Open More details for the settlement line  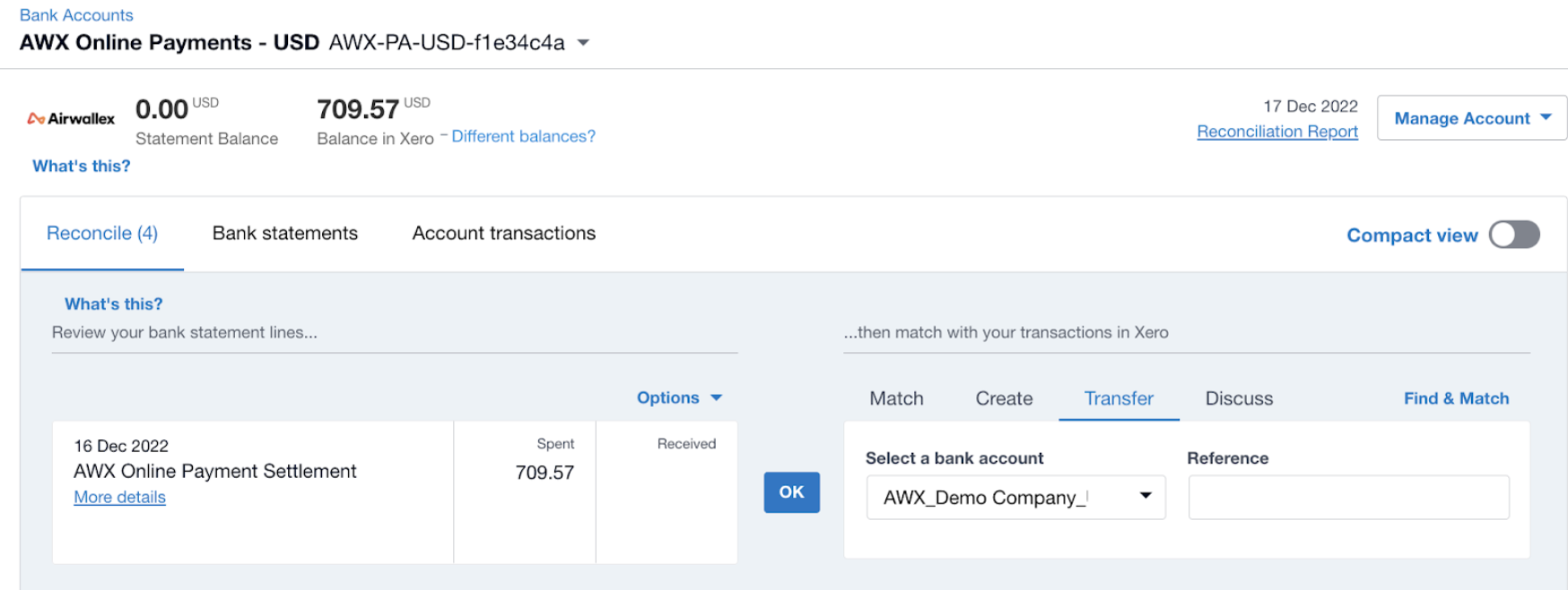pyautogui.click(x=120, y=498)
